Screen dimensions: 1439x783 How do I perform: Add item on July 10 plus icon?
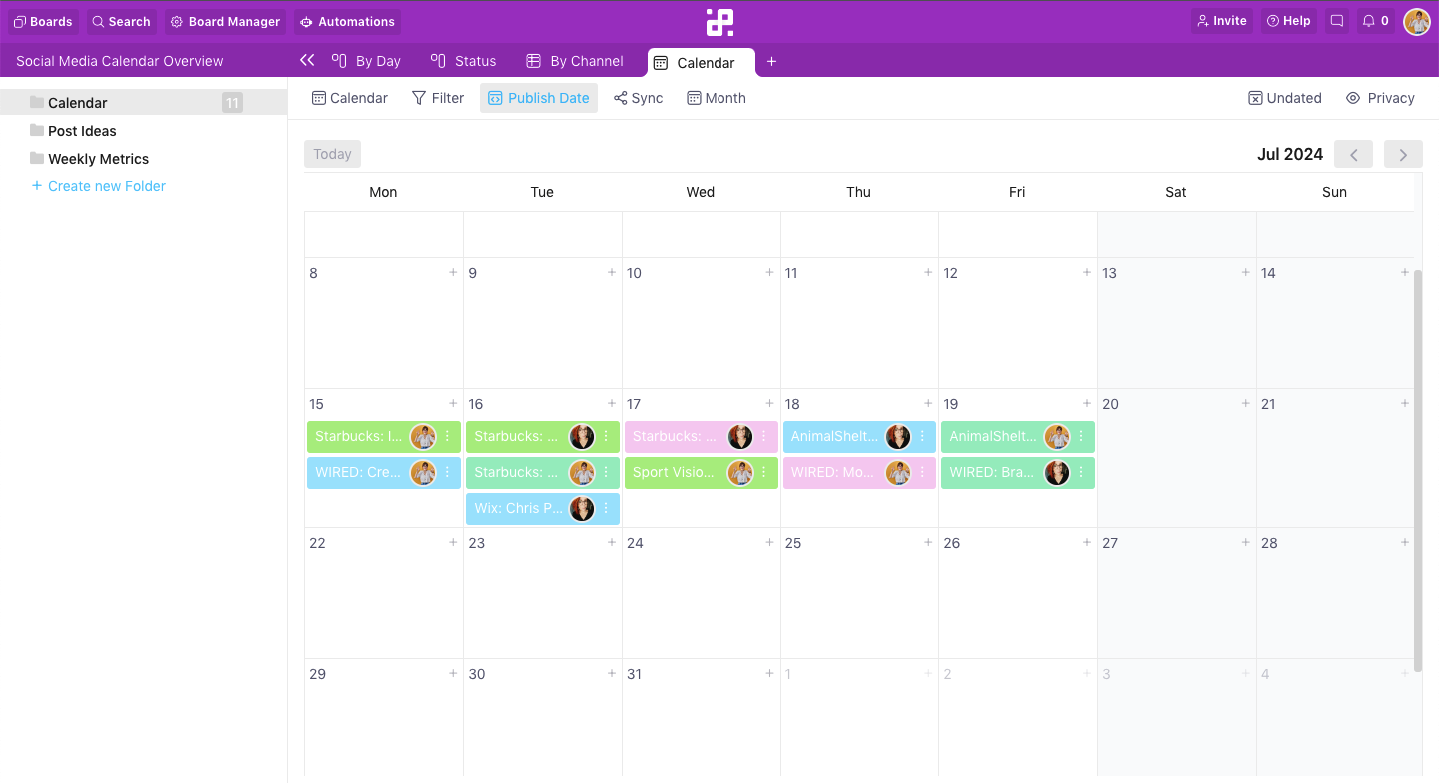tap(769, 272)
